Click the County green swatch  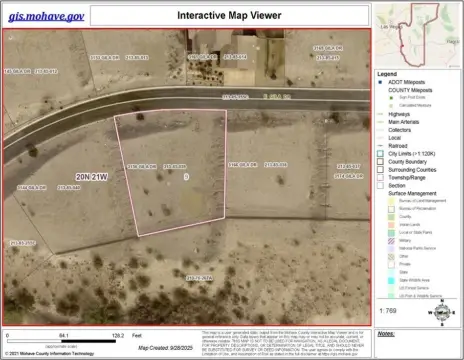pos(391,217)
